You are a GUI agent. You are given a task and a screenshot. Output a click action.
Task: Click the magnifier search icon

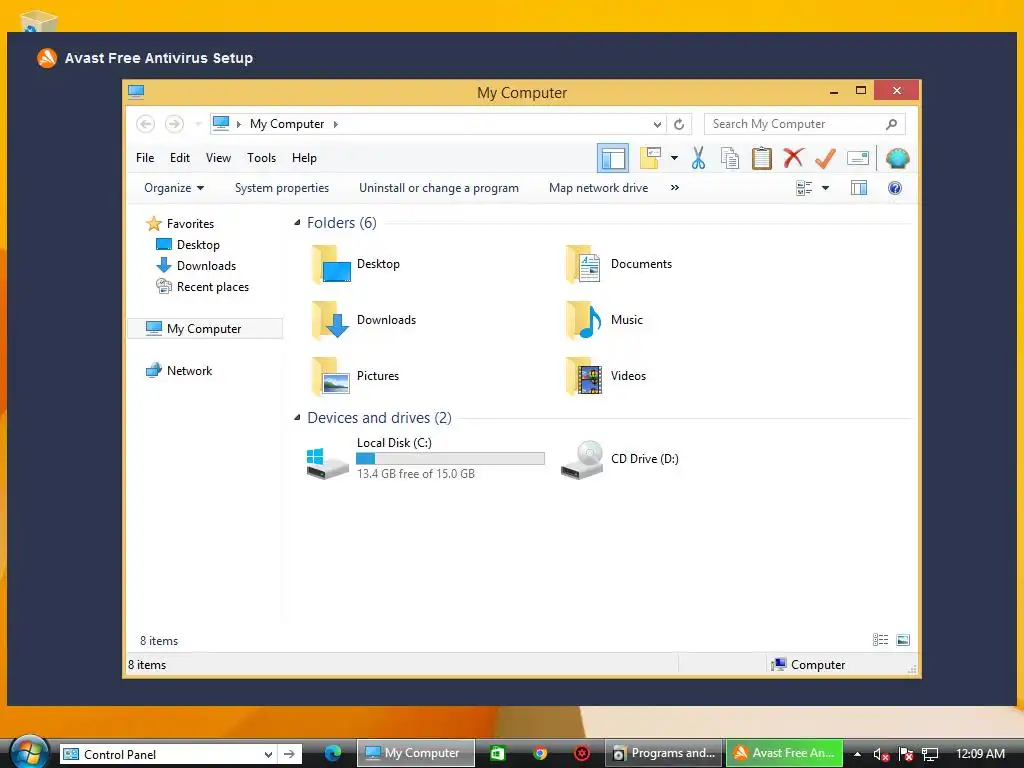tap(891, 123)
